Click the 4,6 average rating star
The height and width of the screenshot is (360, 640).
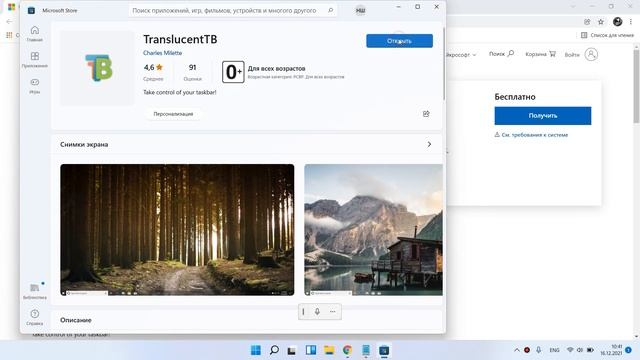point(159,67)
